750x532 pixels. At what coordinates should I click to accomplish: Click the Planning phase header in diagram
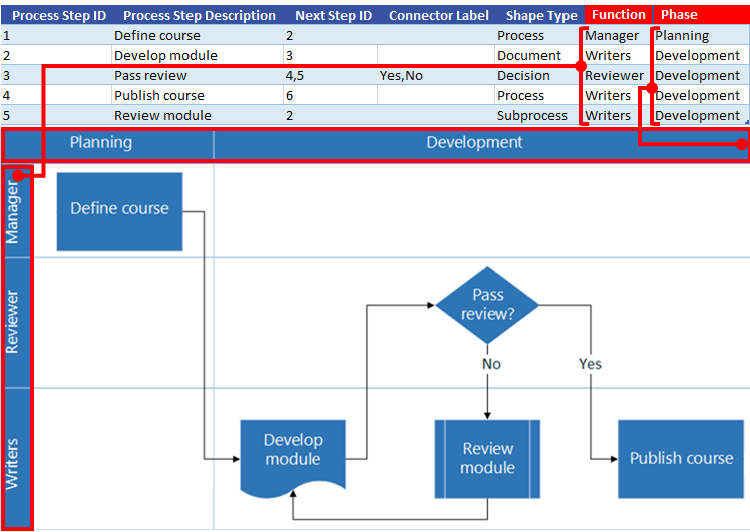[100, 143]
